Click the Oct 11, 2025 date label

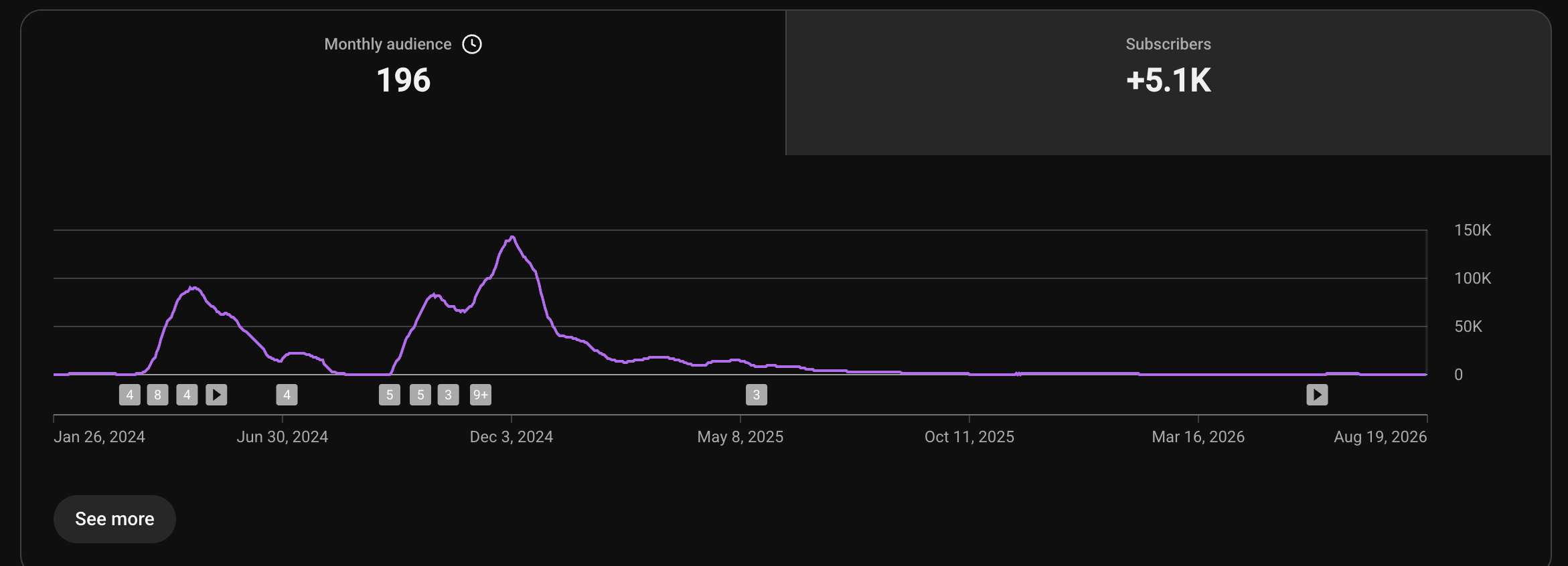969,437
